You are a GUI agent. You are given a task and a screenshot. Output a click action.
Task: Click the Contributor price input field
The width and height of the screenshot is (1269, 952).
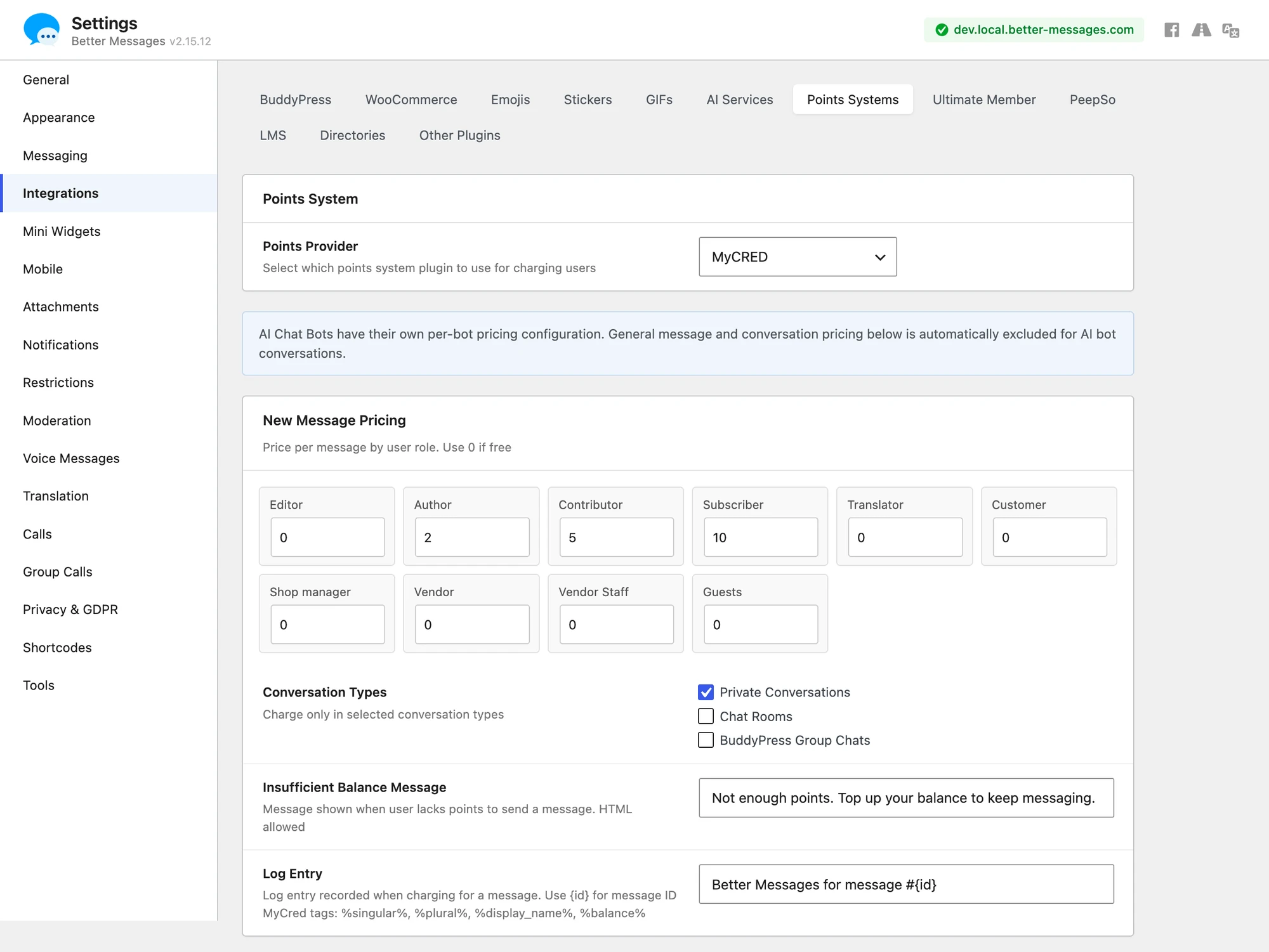(616, 537)
